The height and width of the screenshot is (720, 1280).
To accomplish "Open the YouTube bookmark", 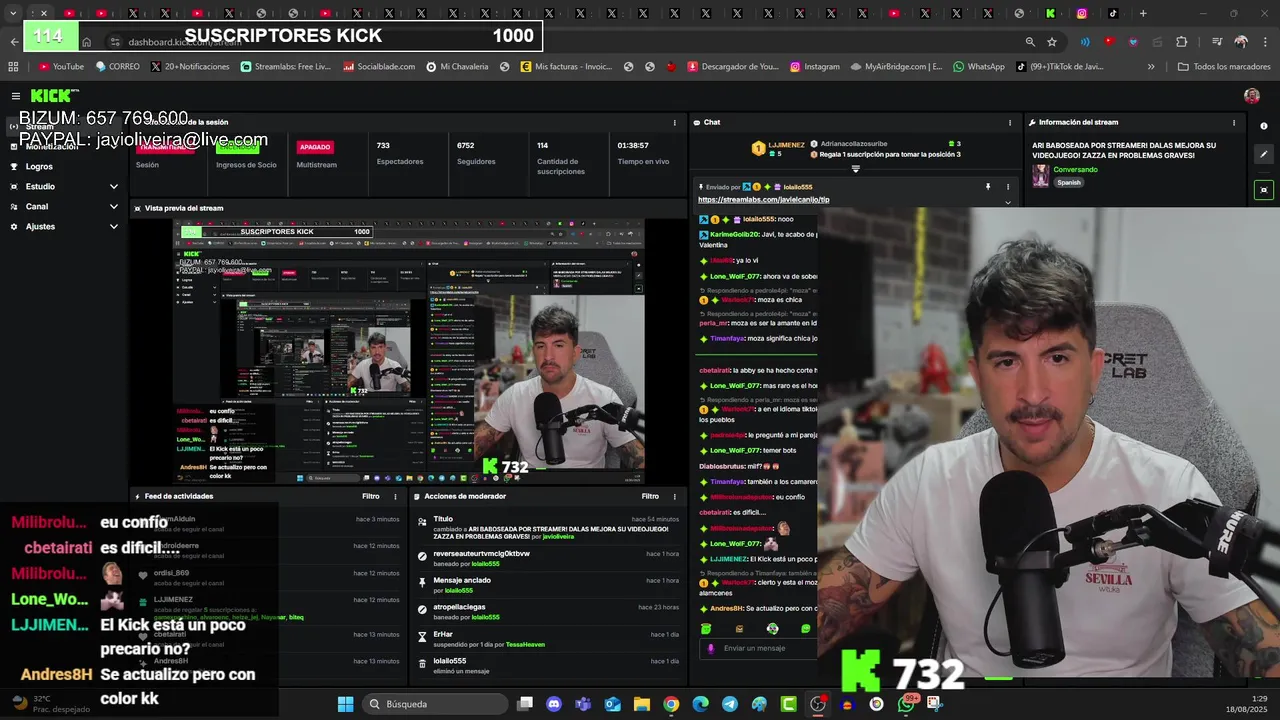I will (x=61, y=67).
